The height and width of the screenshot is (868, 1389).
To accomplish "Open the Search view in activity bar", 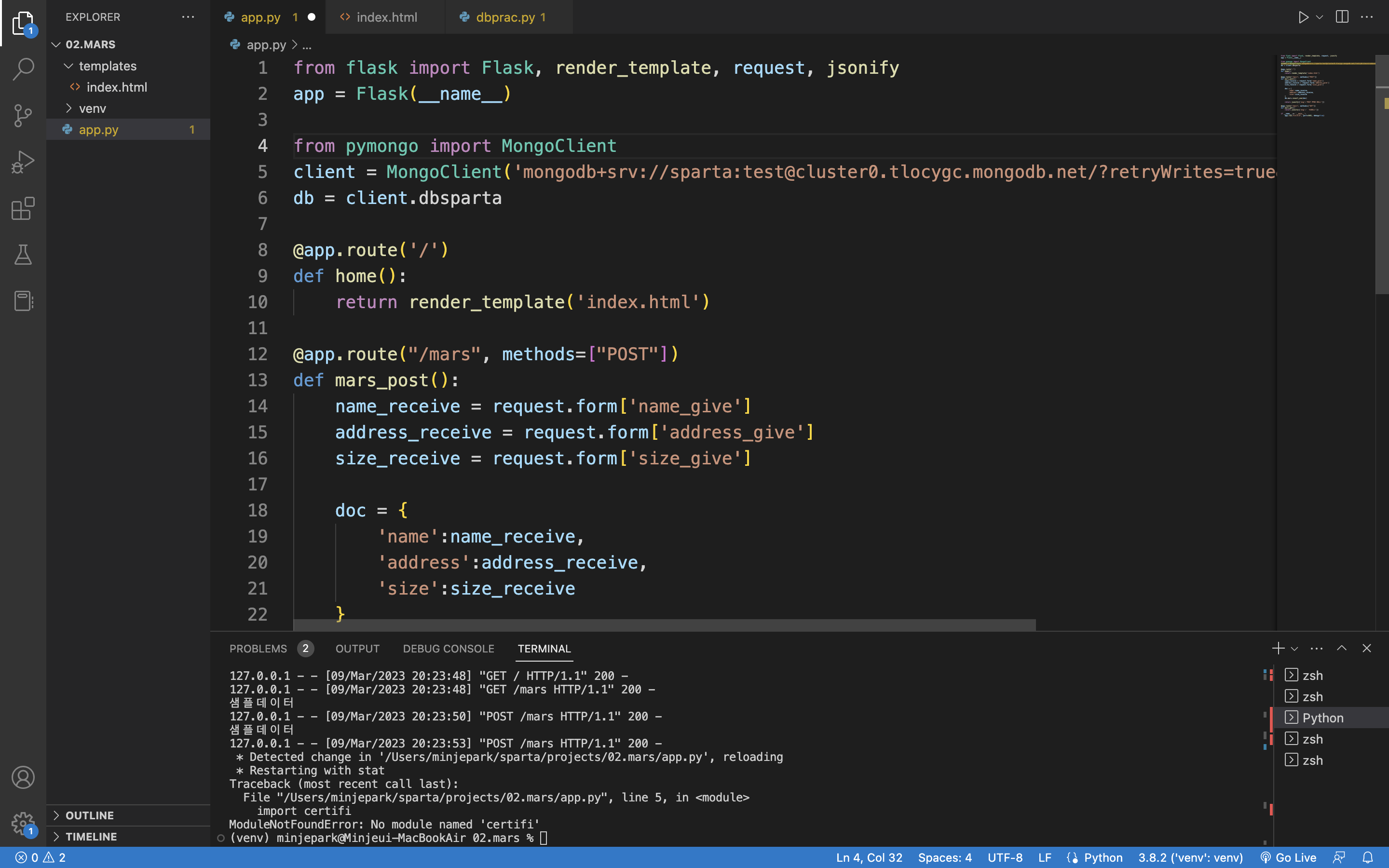I will click(23, 69).
